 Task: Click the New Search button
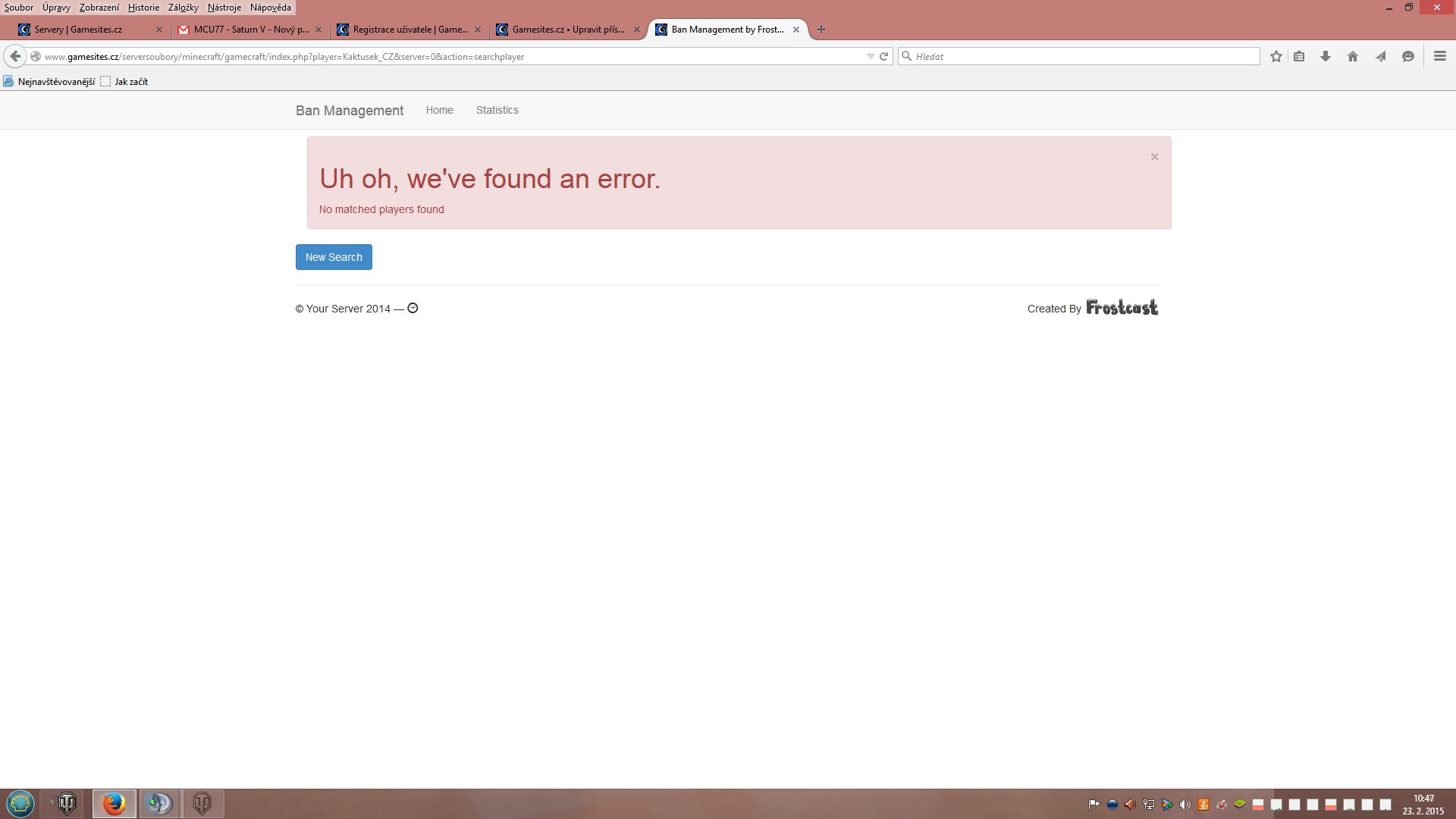(x=334, y=257)
